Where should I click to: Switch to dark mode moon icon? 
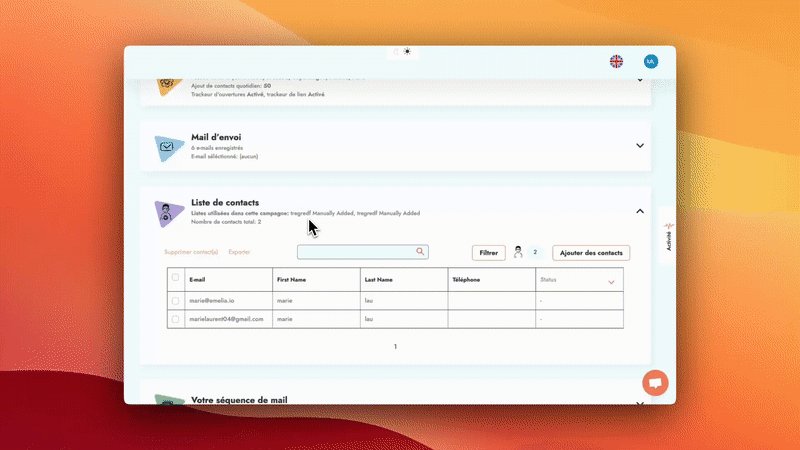[x=396, y=52]
